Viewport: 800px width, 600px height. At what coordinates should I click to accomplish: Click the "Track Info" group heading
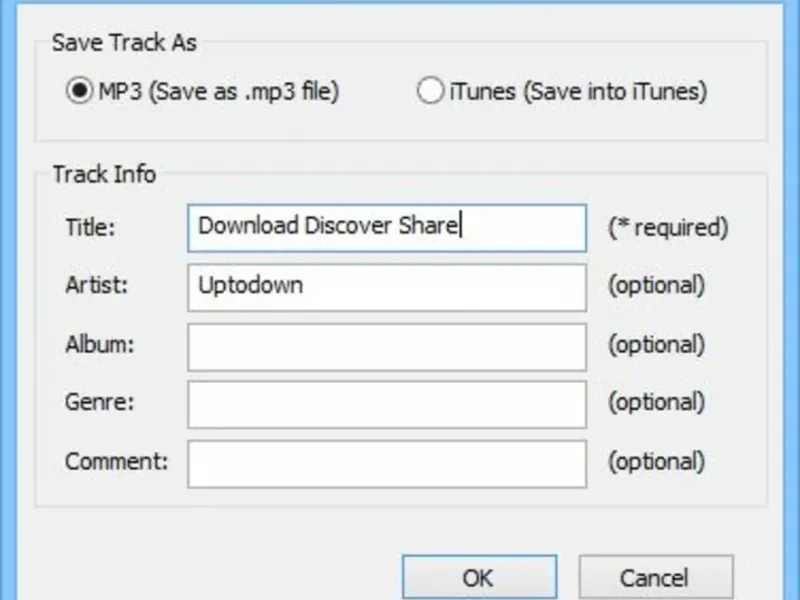coord(105,174)
